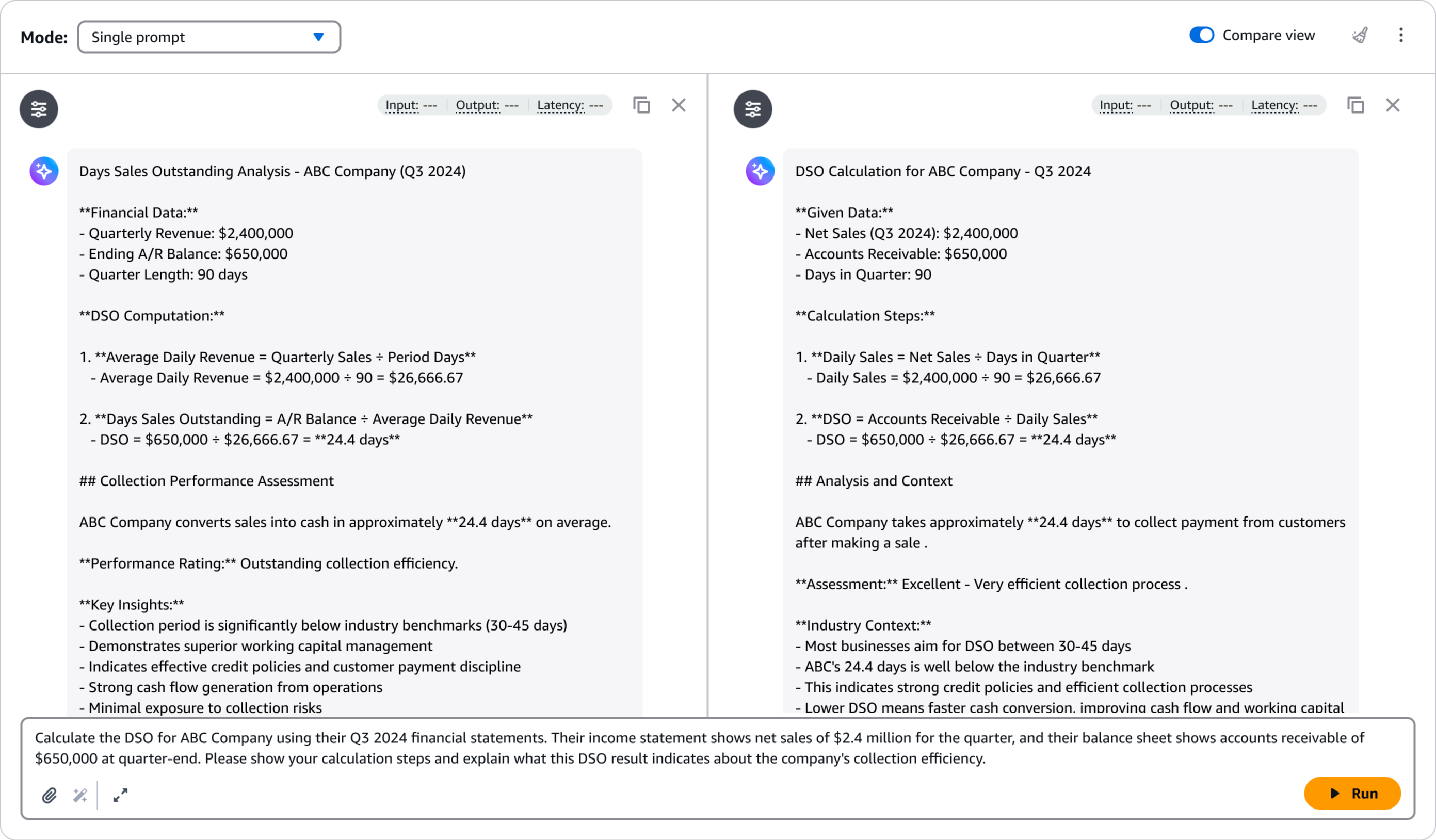This screenshot has height=840, width=1436.
Task: Expand the prompt input box
Action: pyautogui.click(x=120, y=795)
